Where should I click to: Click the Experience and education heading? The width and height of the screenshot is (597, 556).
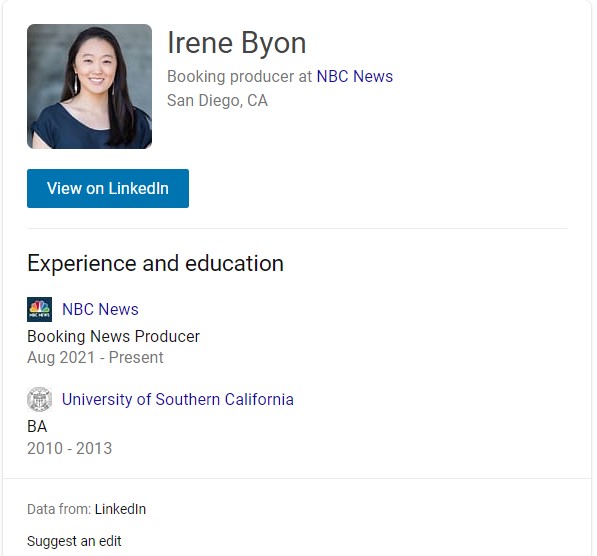pyautogui.click(x=155, y=264)
